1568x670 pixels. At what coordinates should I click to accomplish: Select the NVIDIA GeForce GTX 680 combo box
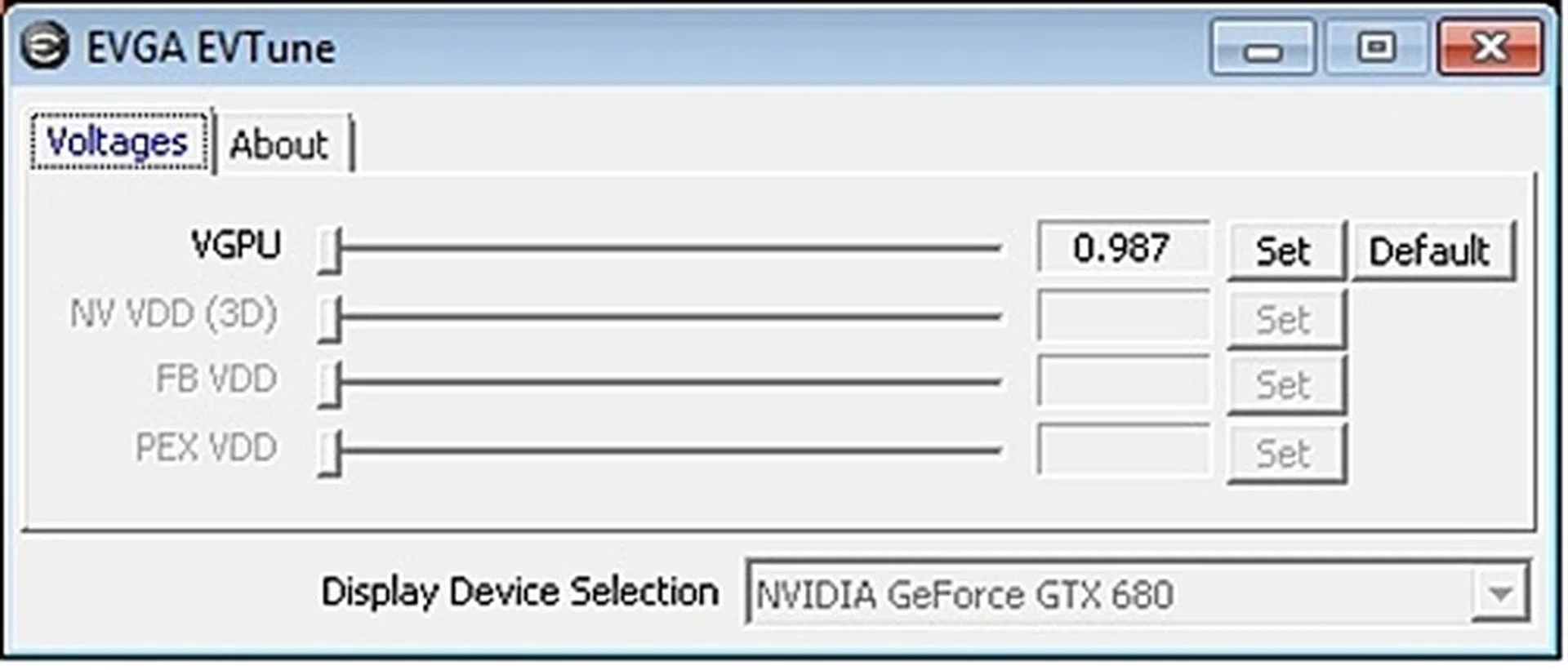click(x=1111, y=593)
